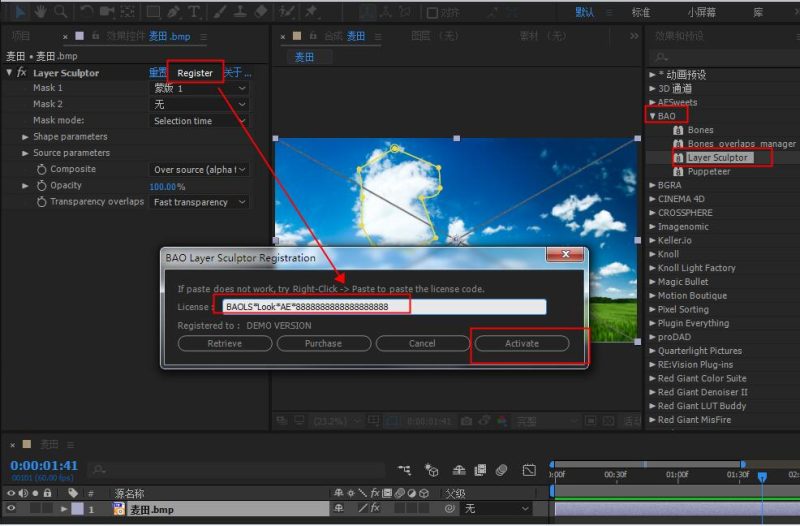Expand Source parameters group
Screen dimensions: 800x526
click(25, 153)
